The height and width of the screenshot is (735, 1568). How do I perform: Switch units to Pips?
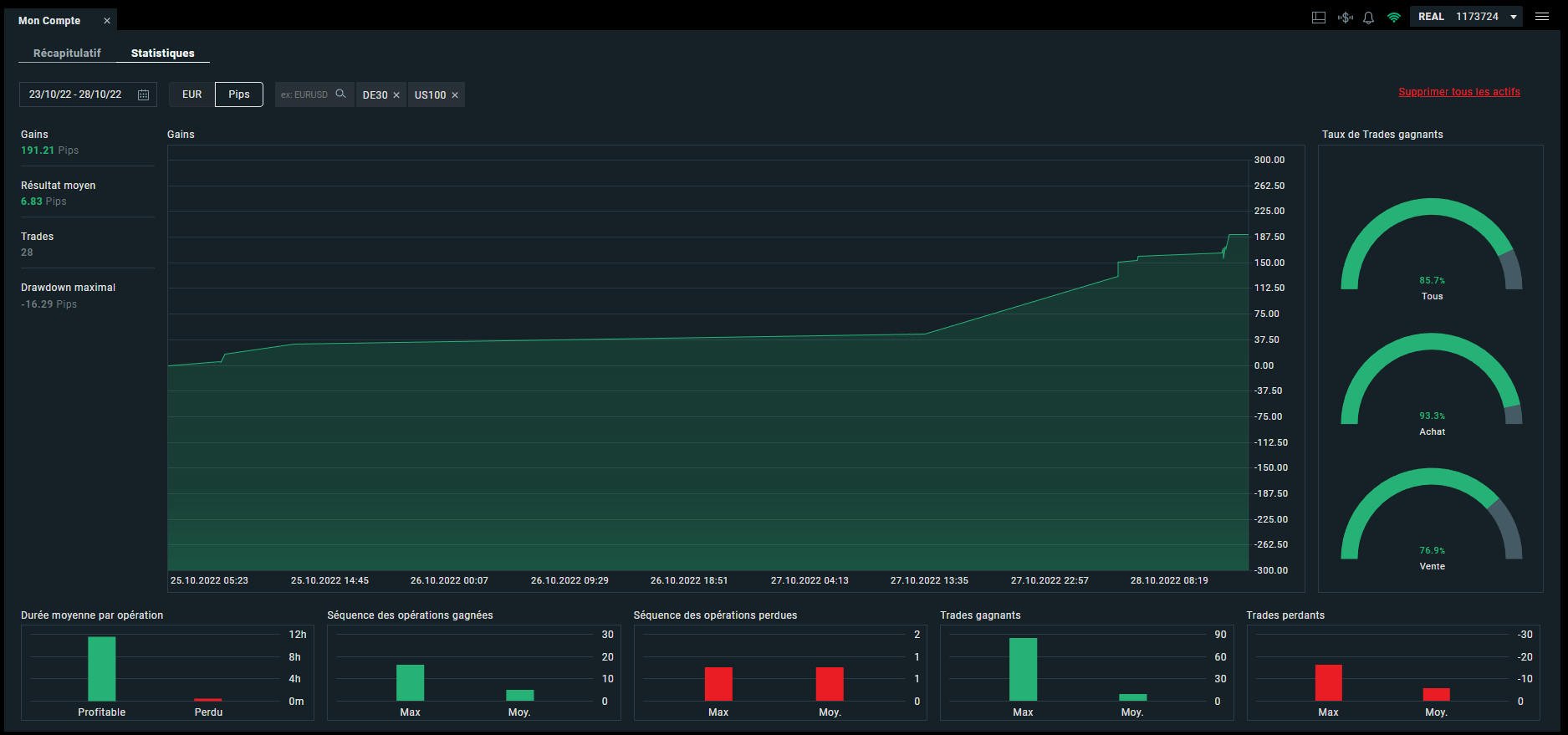click(239, 94)
